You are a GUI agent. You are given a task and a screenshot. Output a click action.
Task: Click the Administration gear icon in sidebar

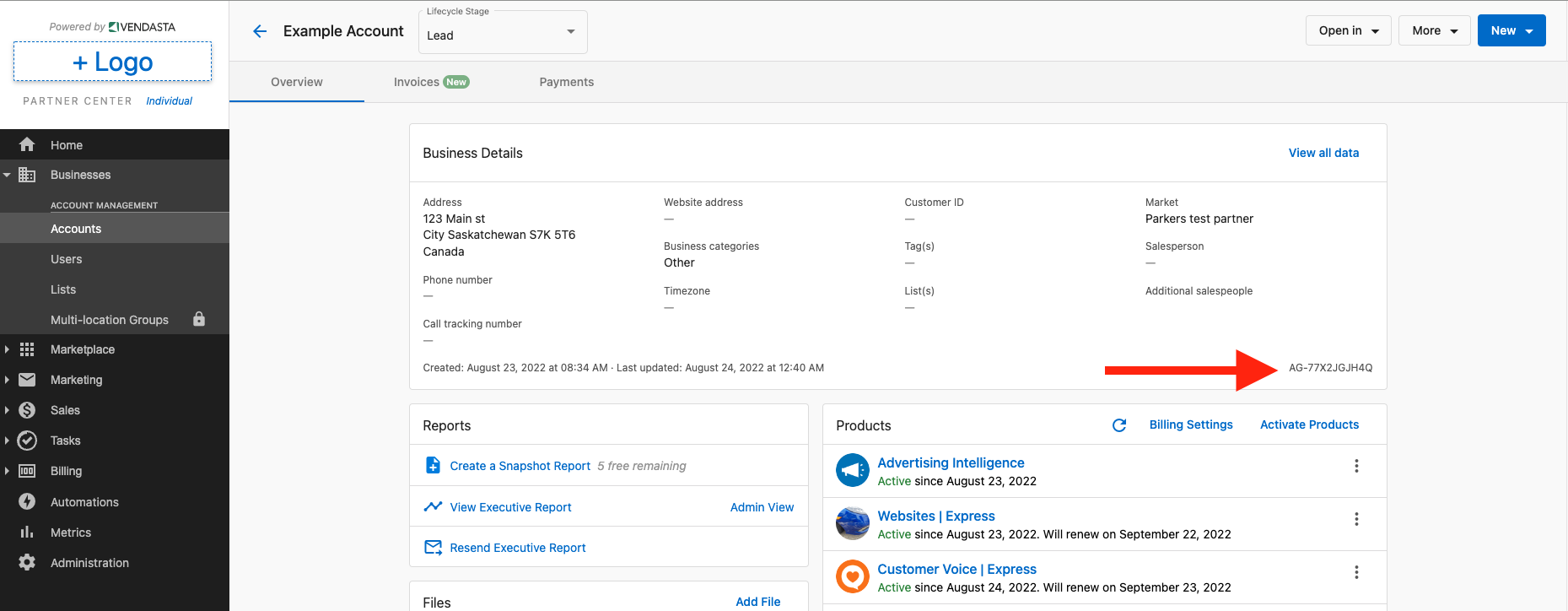tap(27, 562)
